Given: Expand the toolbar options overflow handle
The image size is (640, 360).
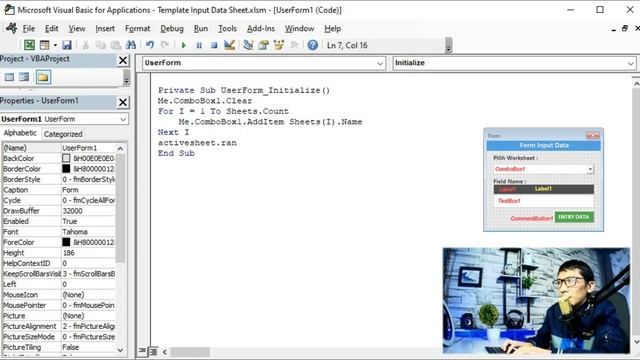Looking at the screenshot, I should pyautogui.click(x=449, y=46).
